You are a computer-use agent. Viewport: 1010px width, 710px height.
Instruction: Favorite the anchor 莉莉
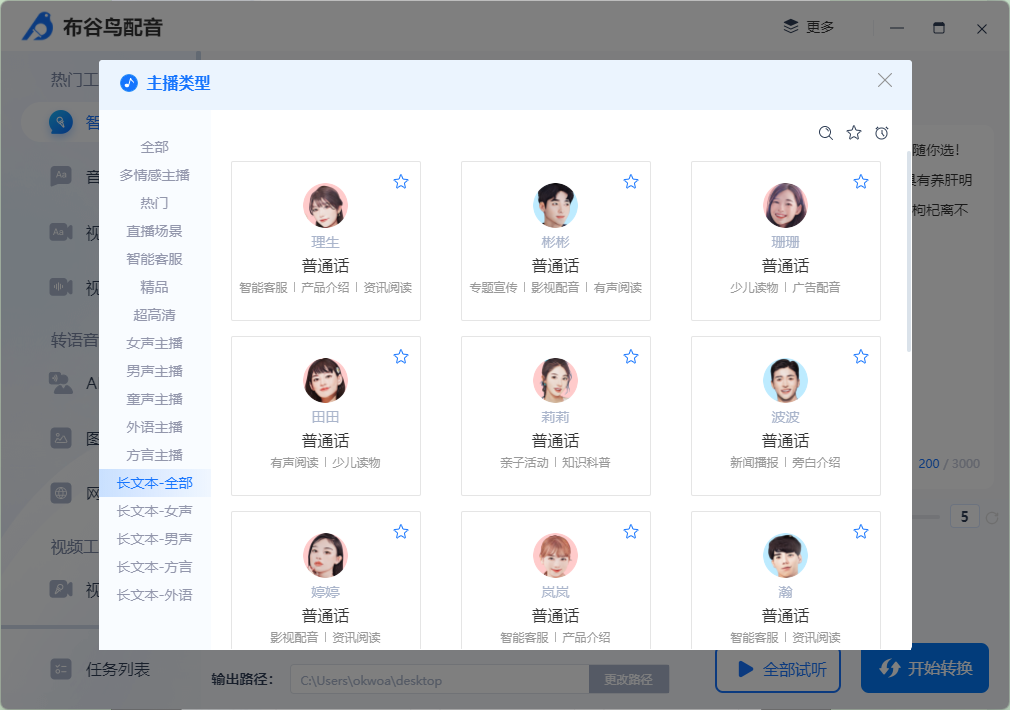point(631,356)
